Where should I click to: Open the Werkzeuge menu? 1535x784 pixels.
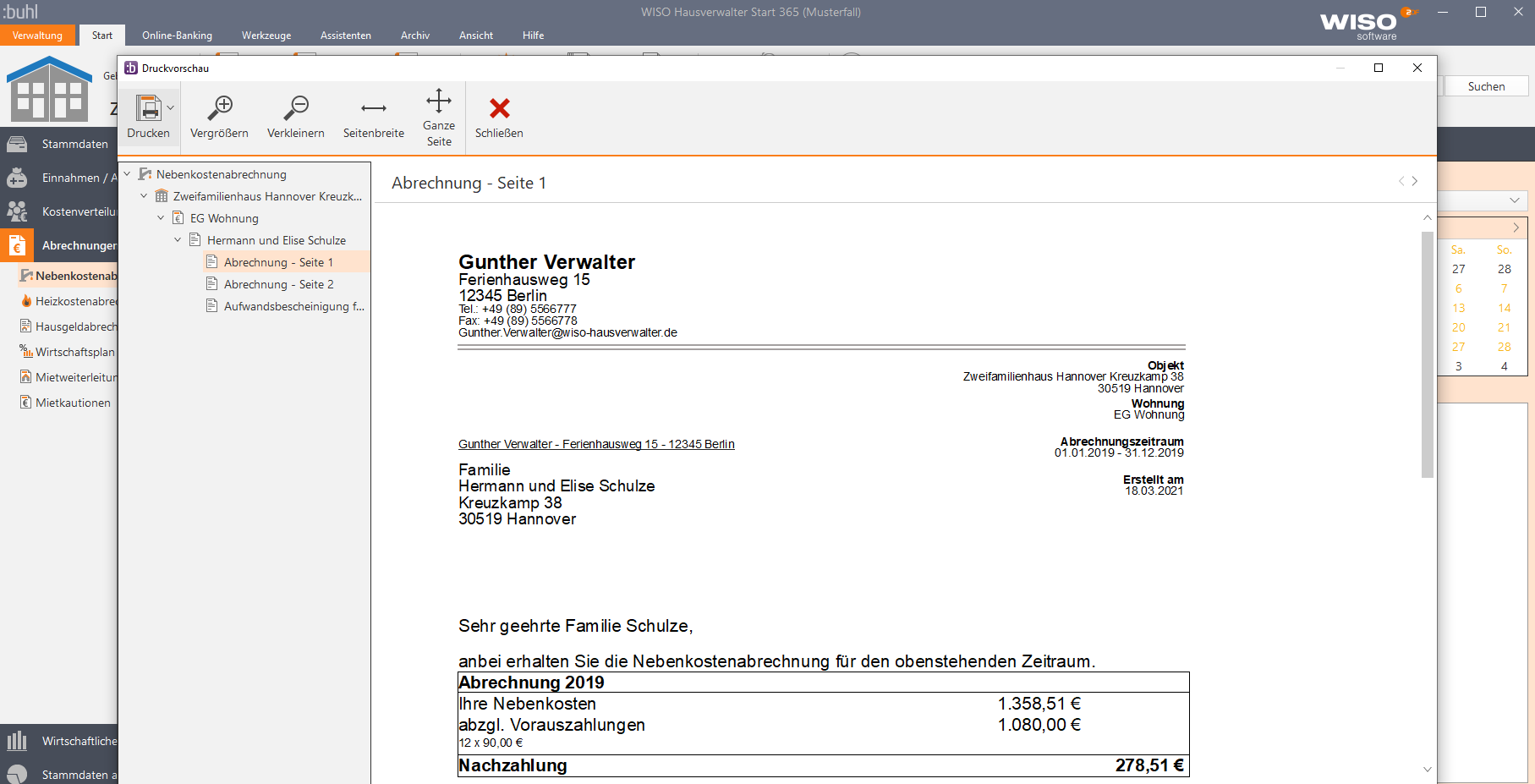coord(266,36)
